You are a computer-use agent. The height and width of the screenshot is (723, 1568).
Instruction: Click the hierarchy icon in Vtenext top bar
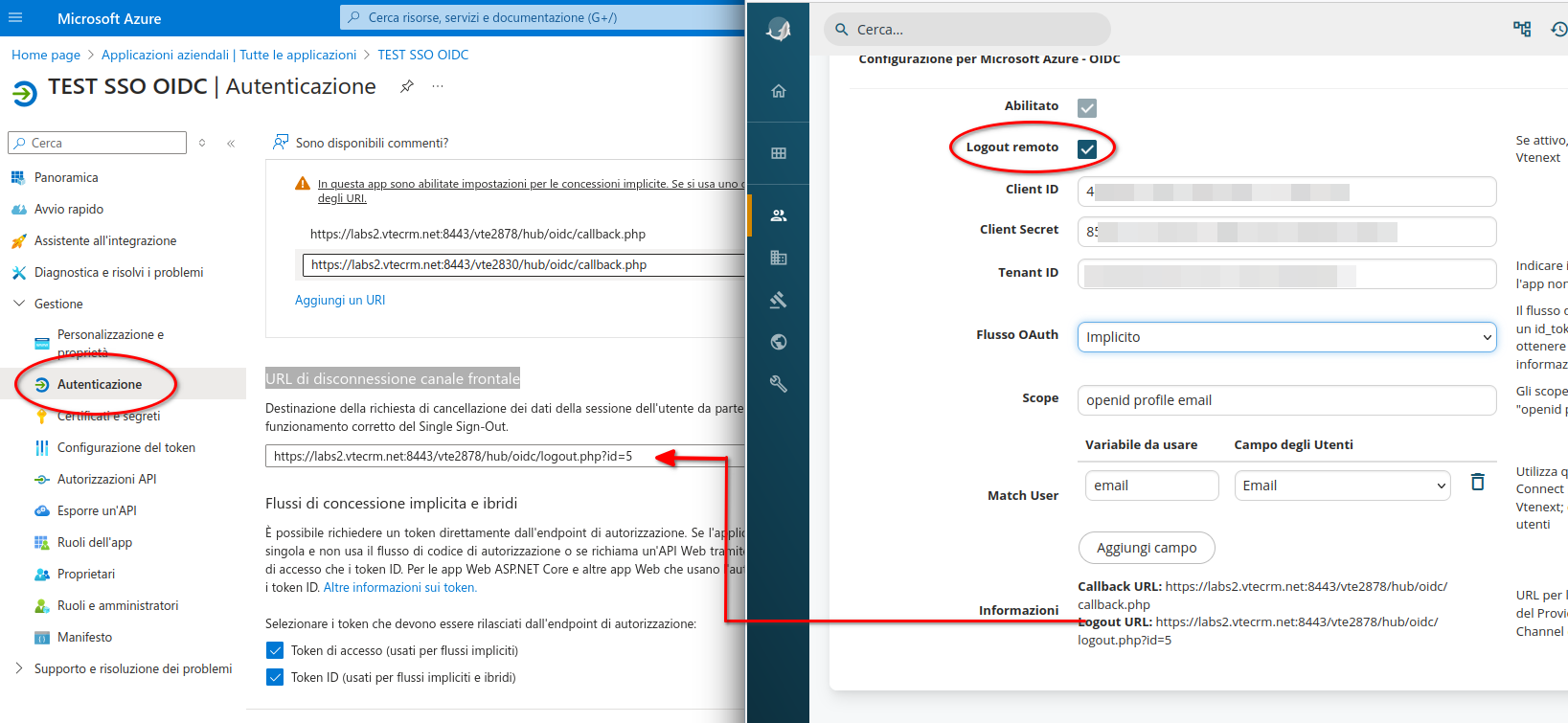pyautogui.click(x=1522, y=29)
